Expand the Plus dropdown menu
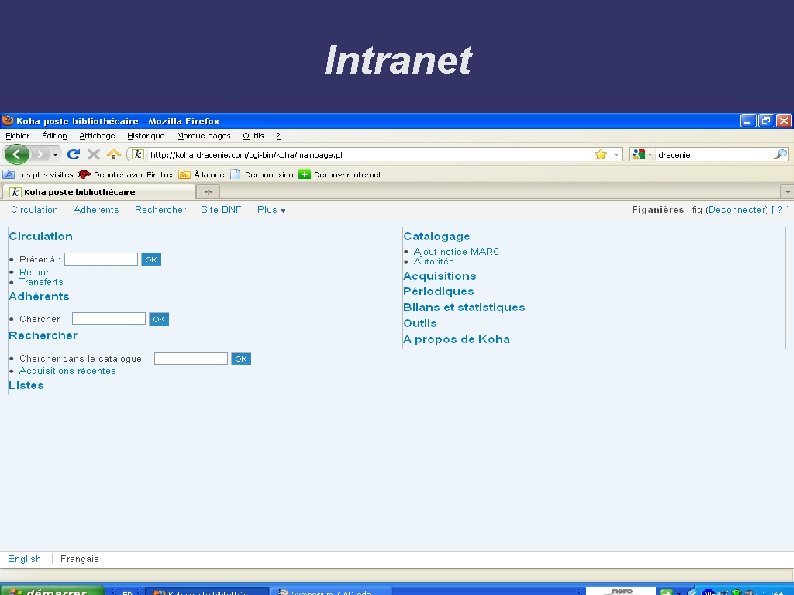The height and width of the screenshot is (595, 794). pos(271,210)
